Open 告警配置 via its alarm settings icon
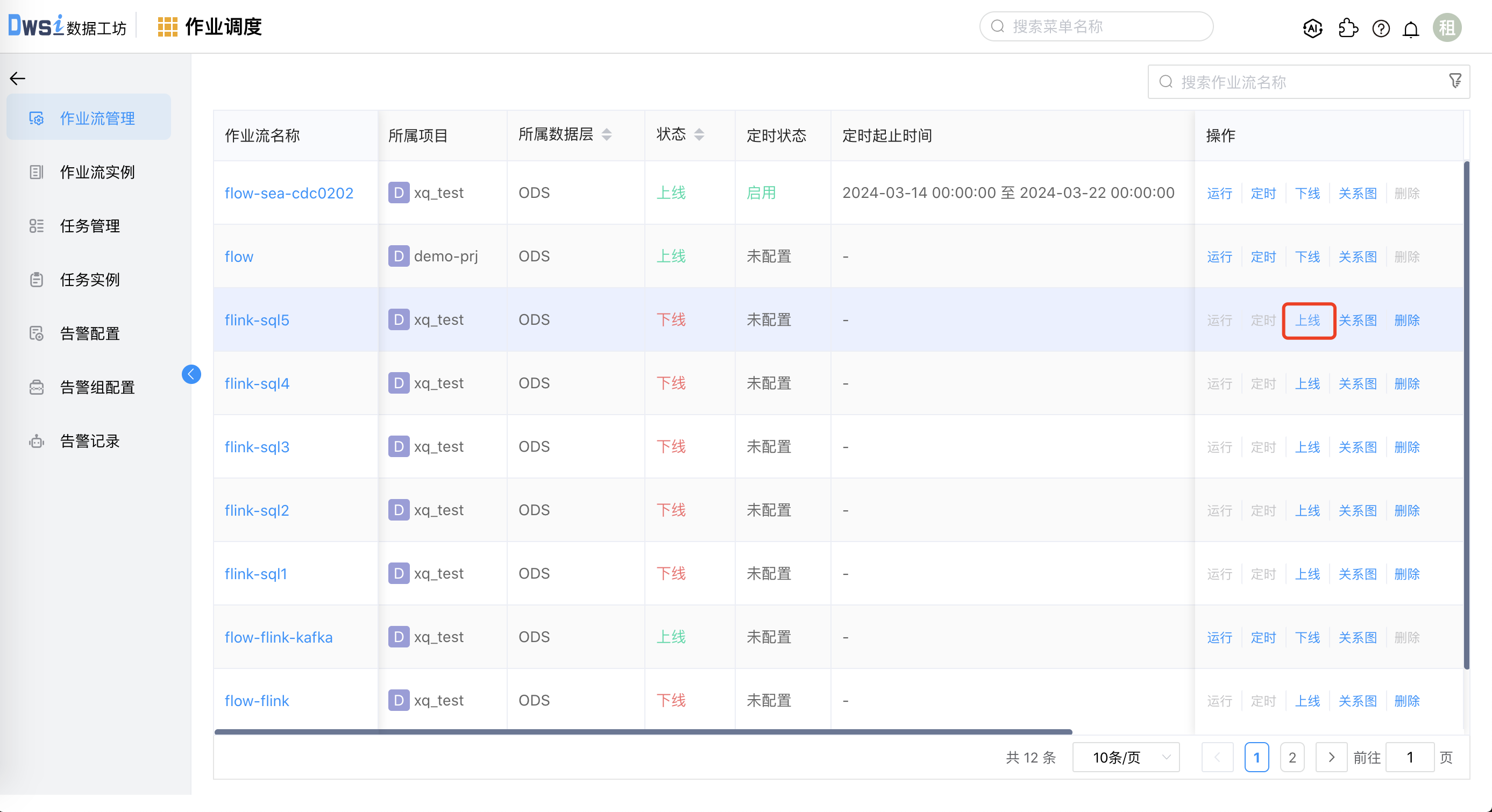1492x812 pixels. click(36, 333)
